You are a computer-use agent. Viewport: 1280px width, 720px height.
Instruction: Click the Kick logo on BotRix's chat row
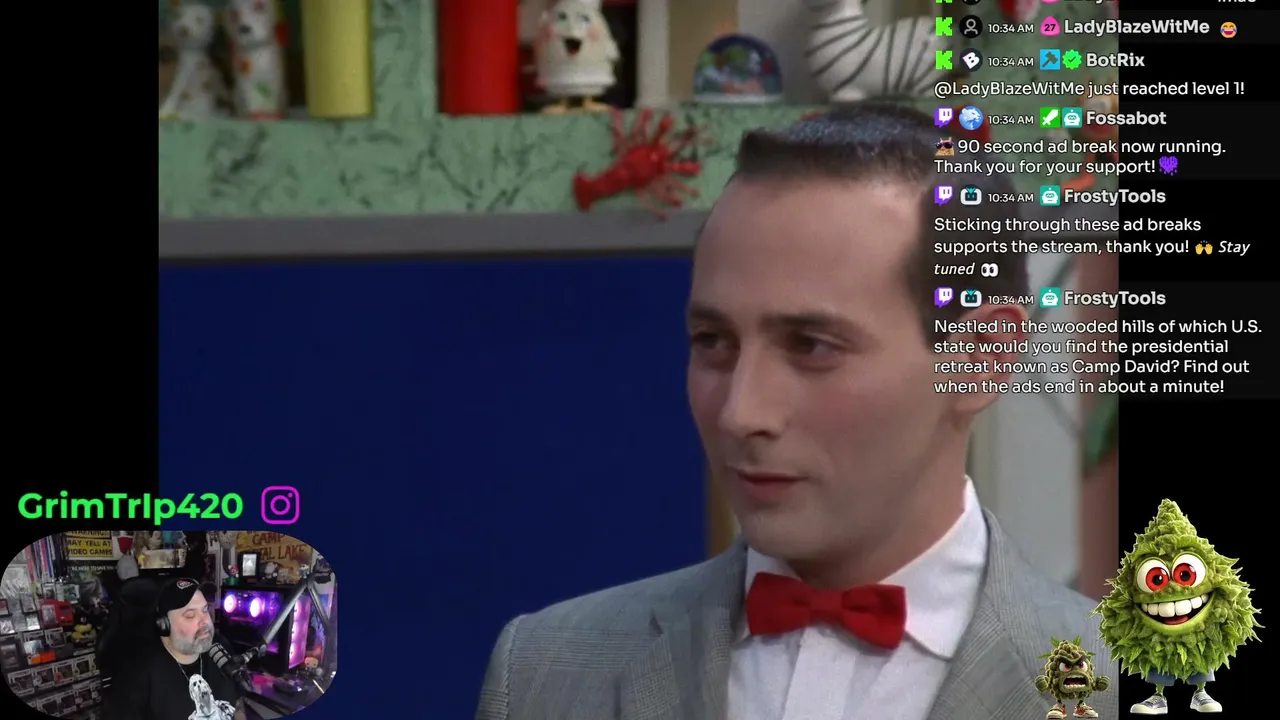coord(944,61)
